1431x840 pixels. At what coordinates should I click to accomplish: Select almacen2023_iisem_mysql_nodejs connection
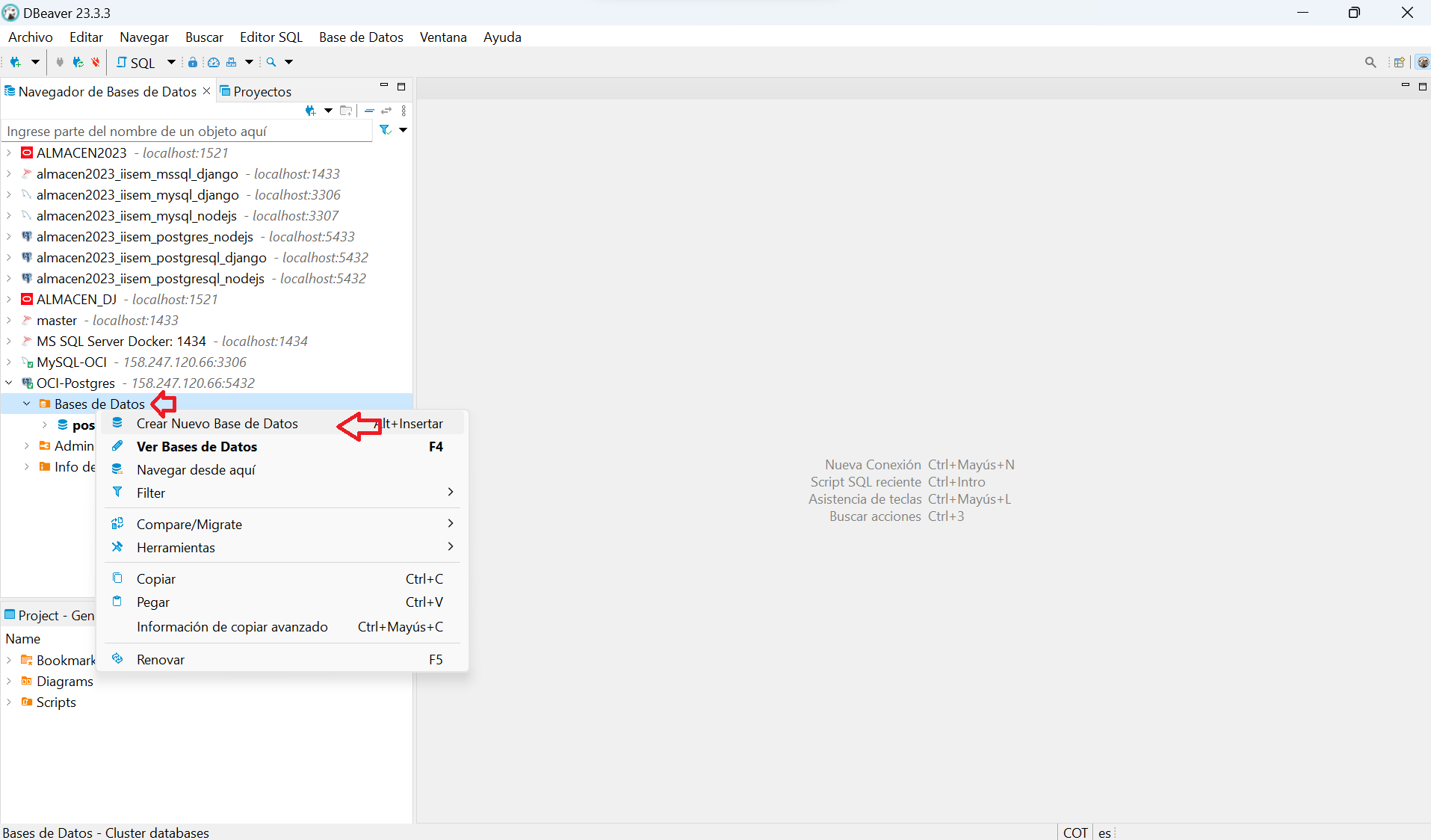pos(137,215)
